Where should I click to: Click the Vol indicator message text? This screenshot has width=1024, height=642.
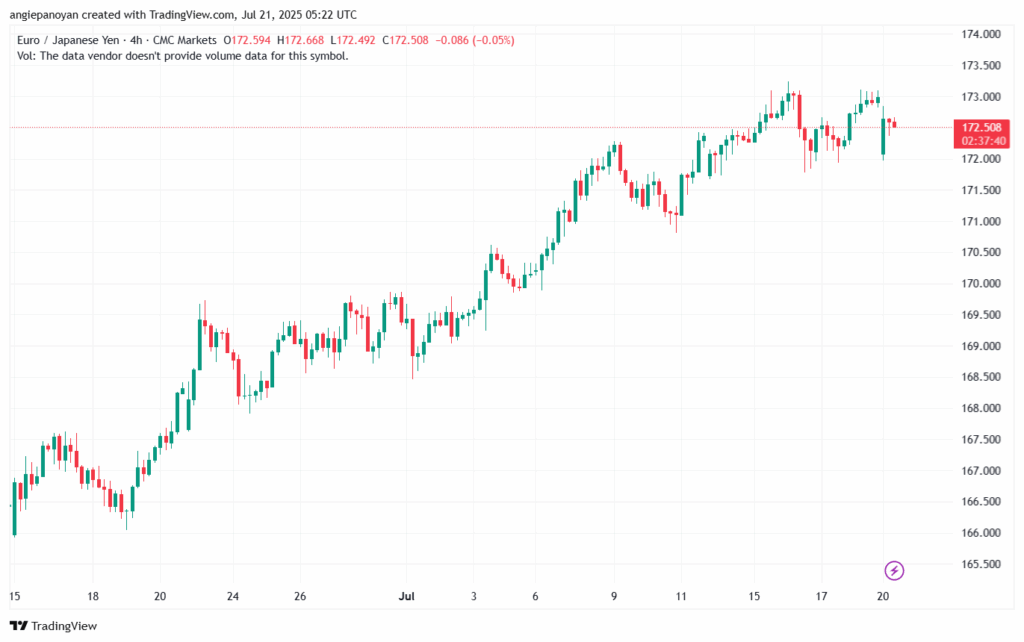pos(183,56)
